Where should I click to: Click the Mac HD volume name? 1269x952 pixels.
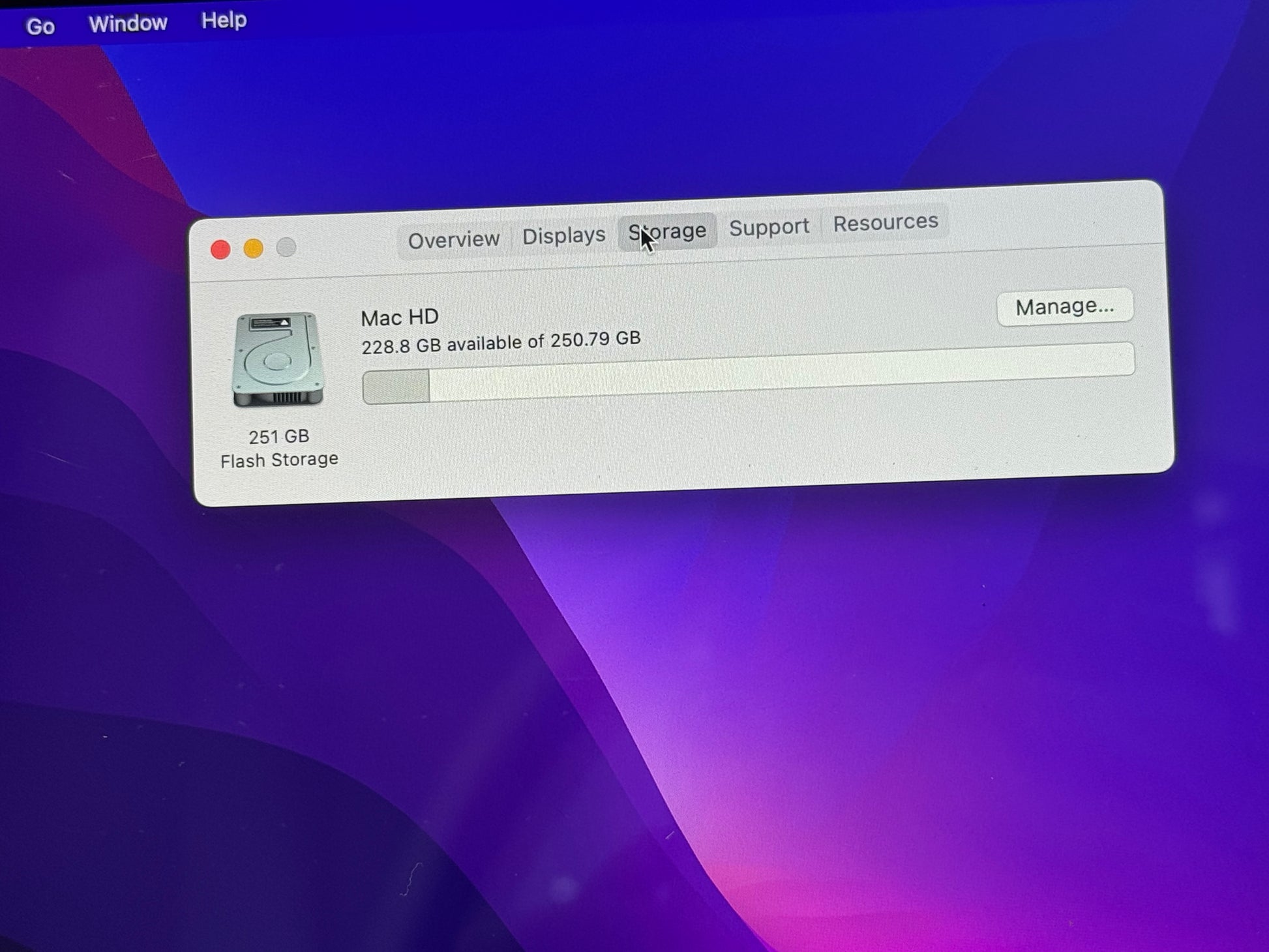click(x=400, y=318)
